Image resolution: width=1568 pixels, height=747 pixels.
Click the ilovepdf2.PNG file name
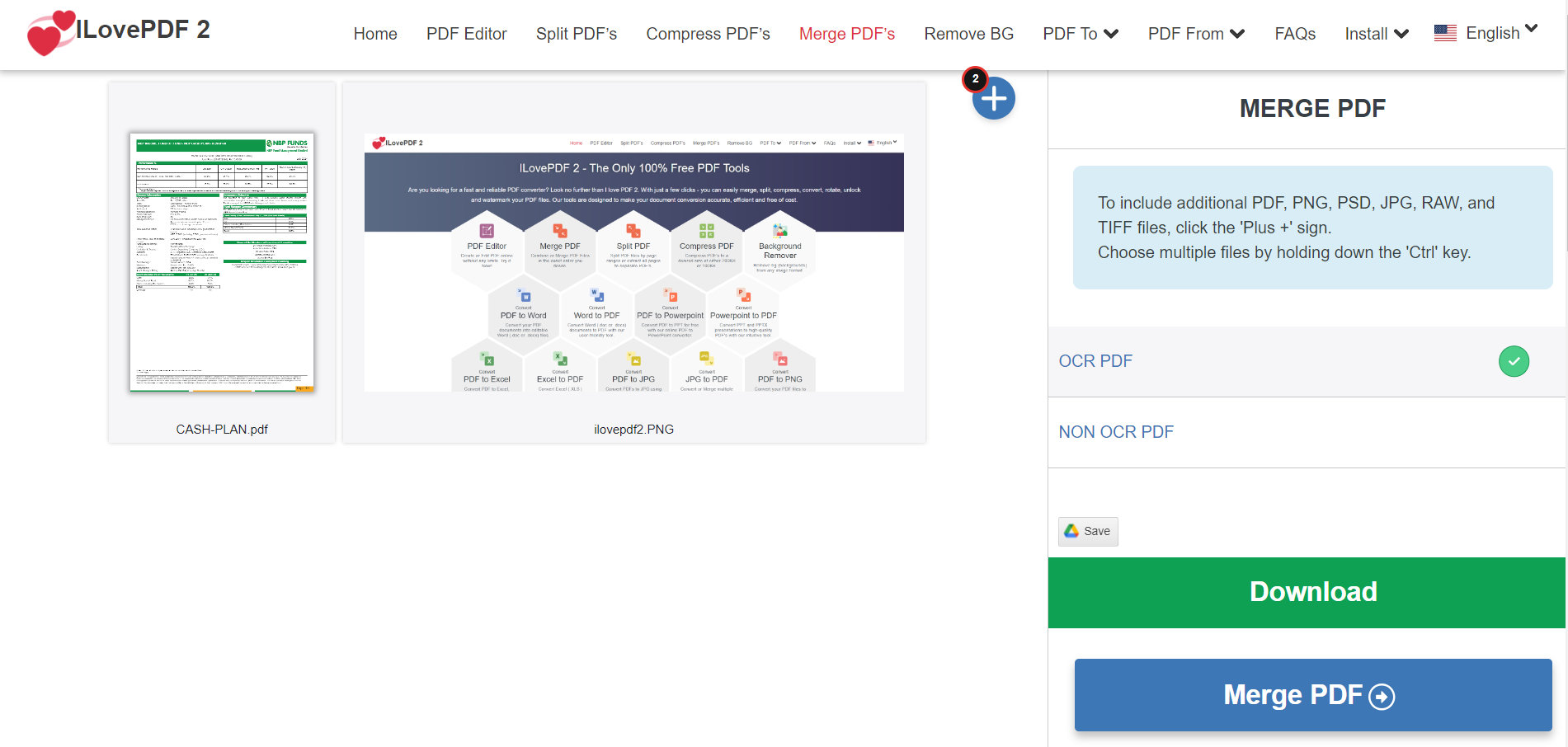tap(634, 430)
